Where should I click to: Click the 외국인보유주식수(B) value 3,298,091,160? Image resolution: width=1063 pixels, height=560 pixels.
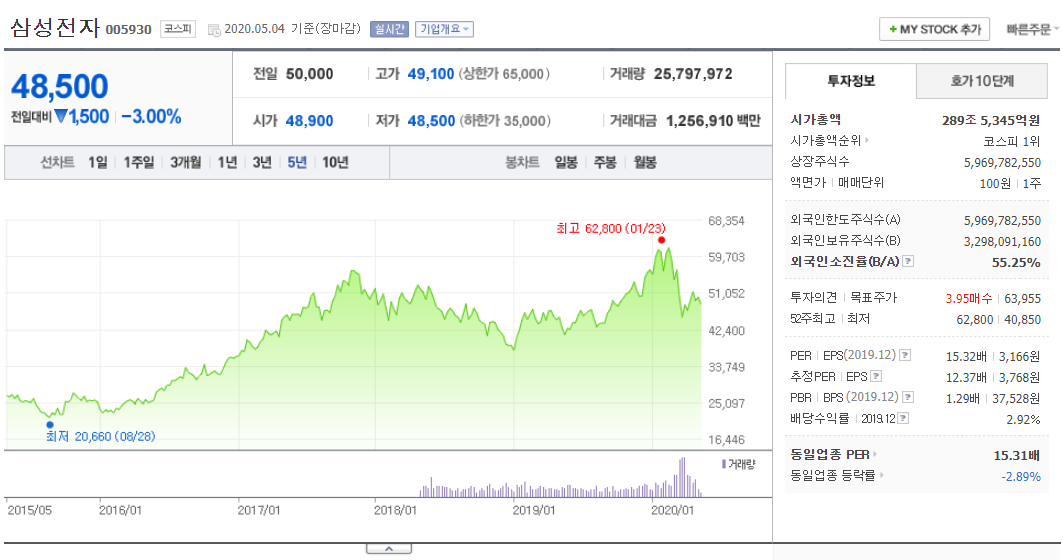click(1002, 241)
